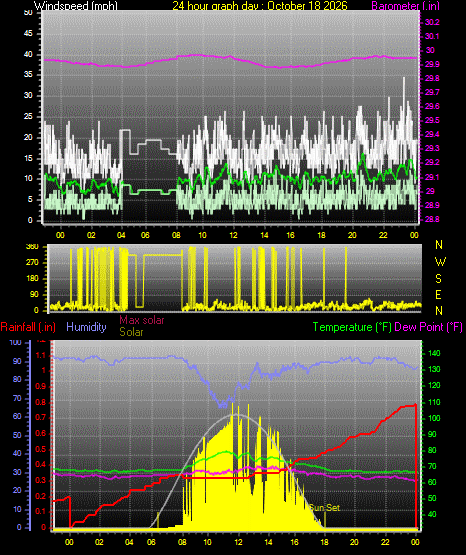Click the blue 'Humidity' legend label
The width and height of the screenshot is (466, 555).
click(86, 327)
